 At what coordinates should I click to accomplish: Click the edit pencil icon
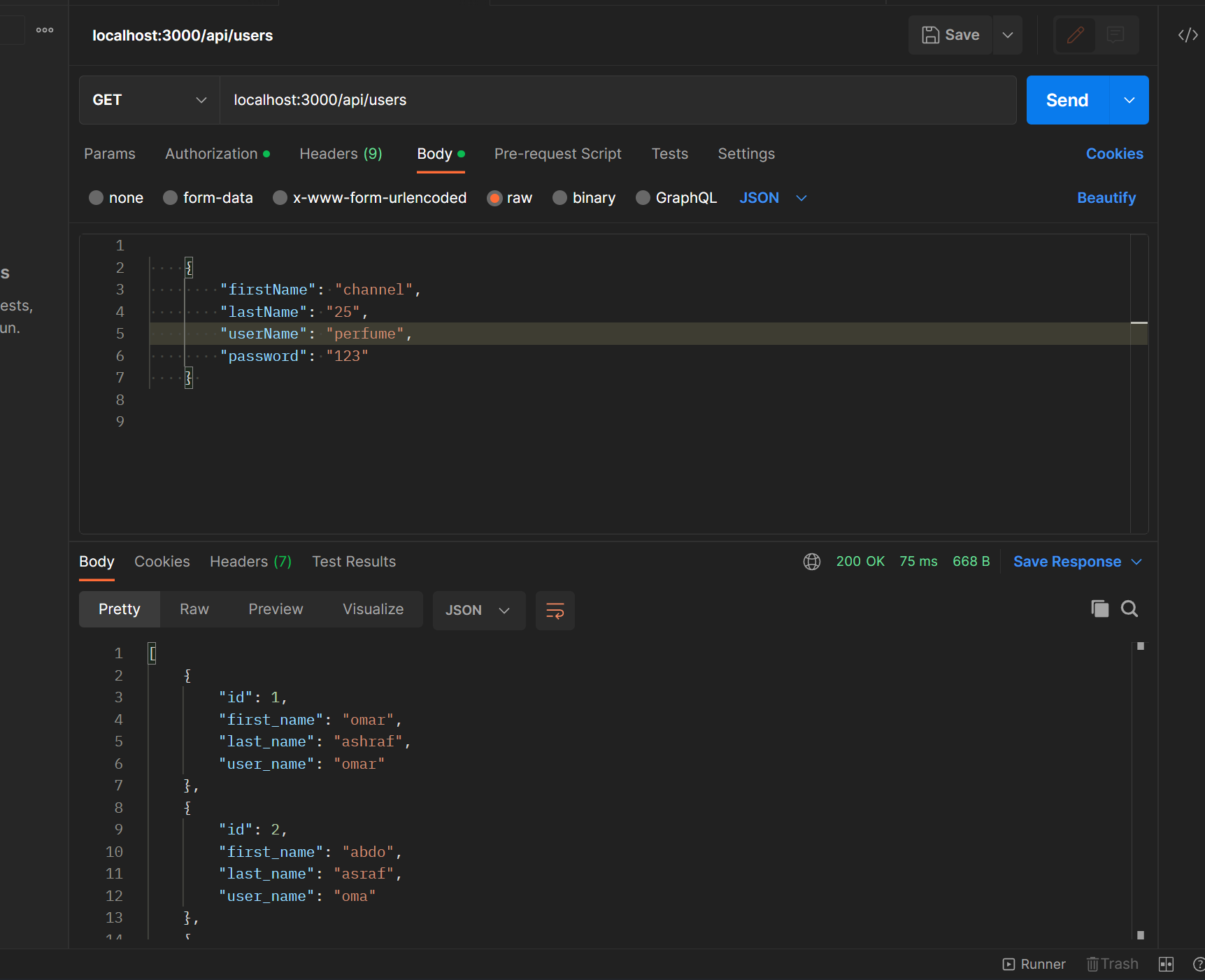coord(1076,35)
